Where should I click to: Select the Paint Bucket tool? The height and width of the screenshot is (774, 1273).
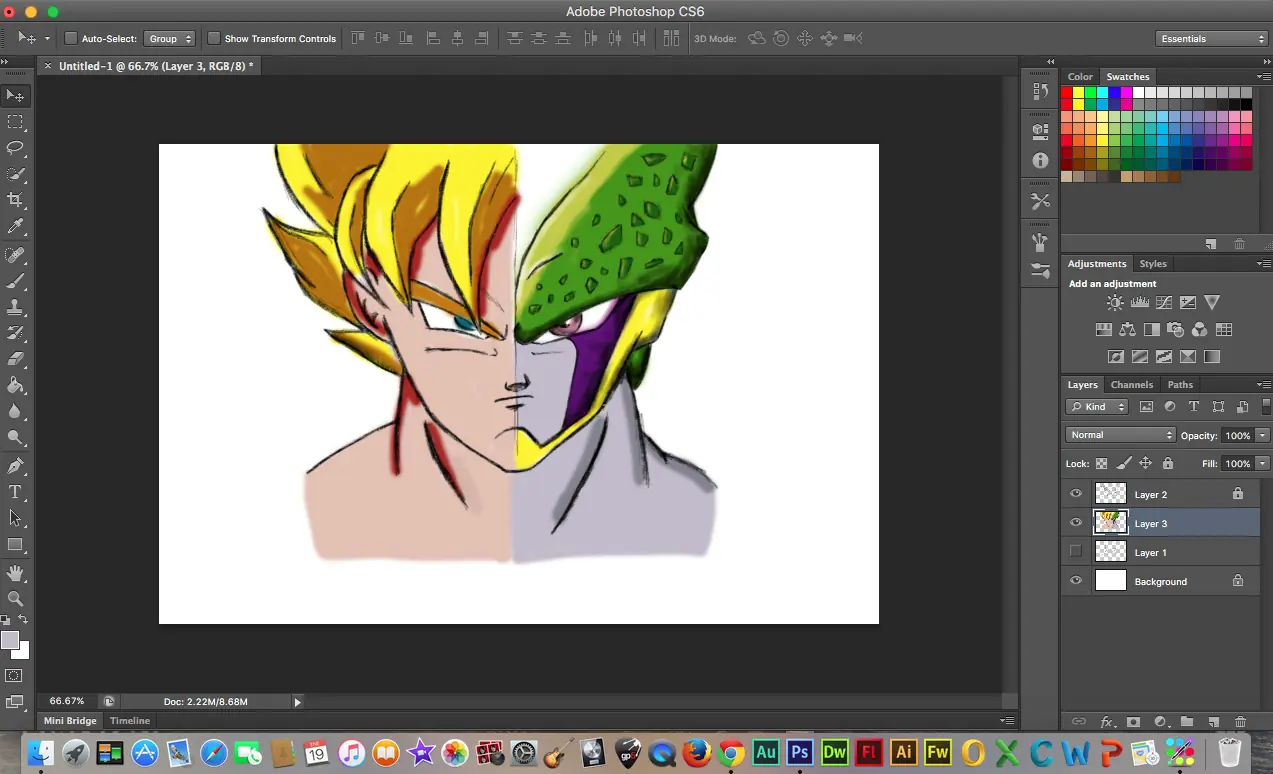tap(15, 385)
